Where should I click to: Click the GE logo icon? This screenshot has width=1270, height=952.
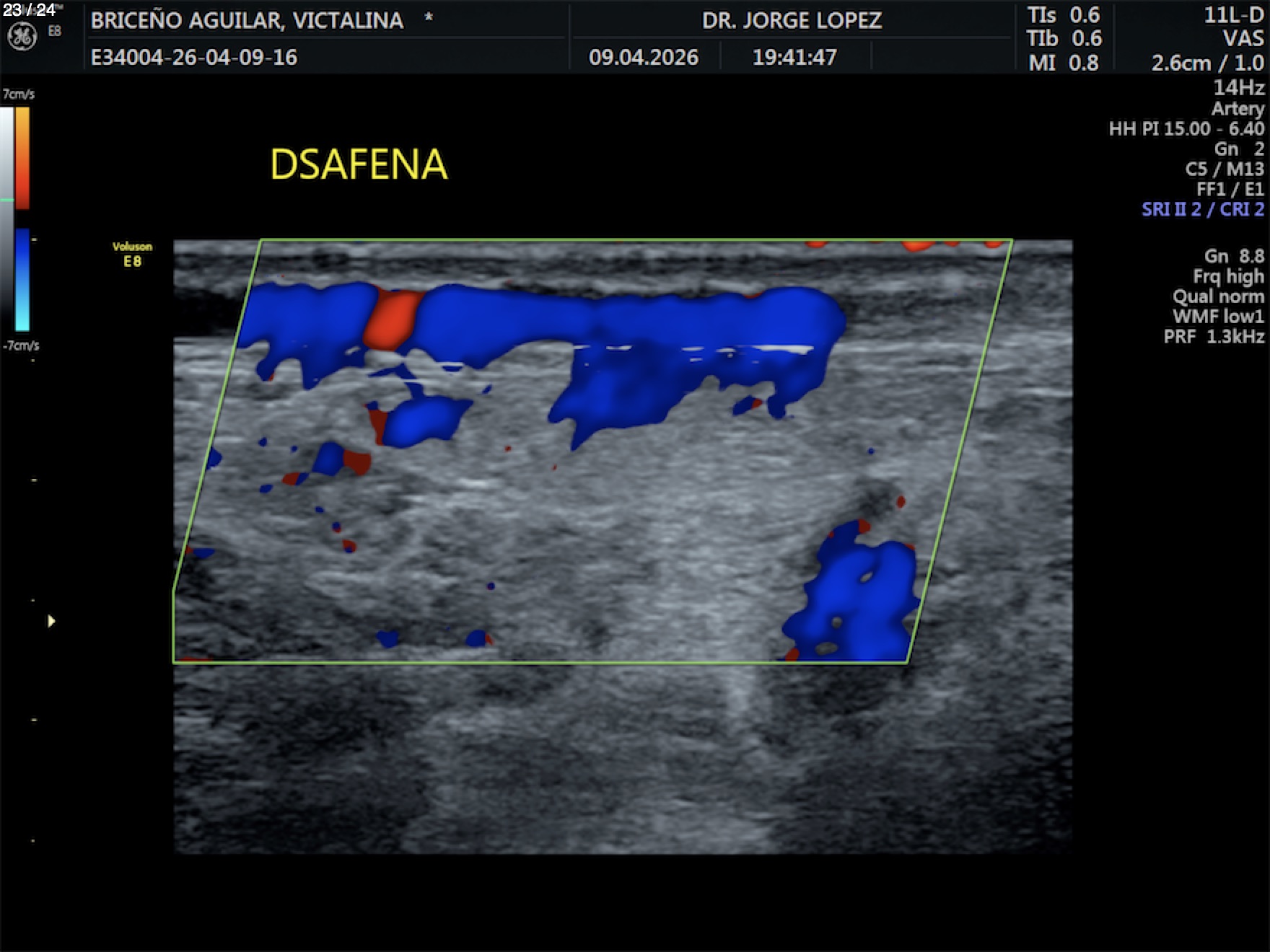(22, 37)
